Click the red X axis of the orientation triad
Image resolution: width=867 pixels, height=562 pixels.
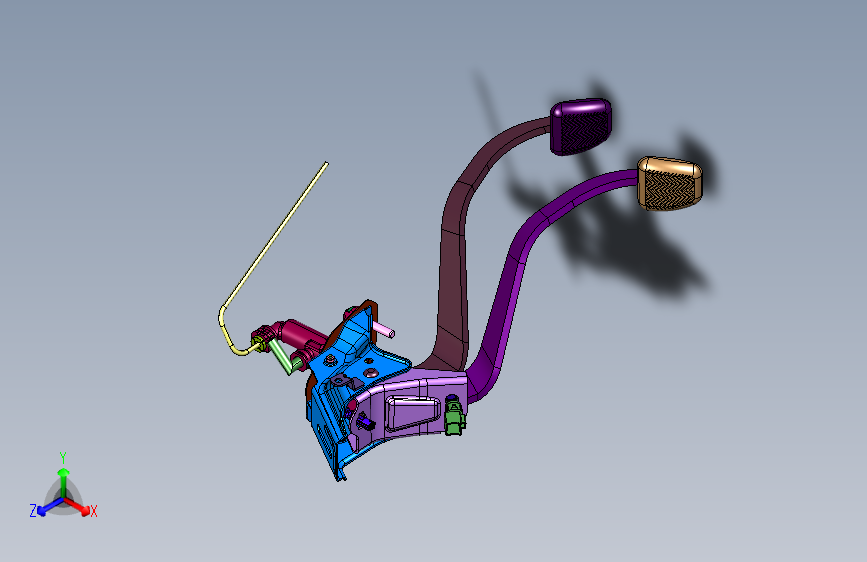tap(77, 505)
